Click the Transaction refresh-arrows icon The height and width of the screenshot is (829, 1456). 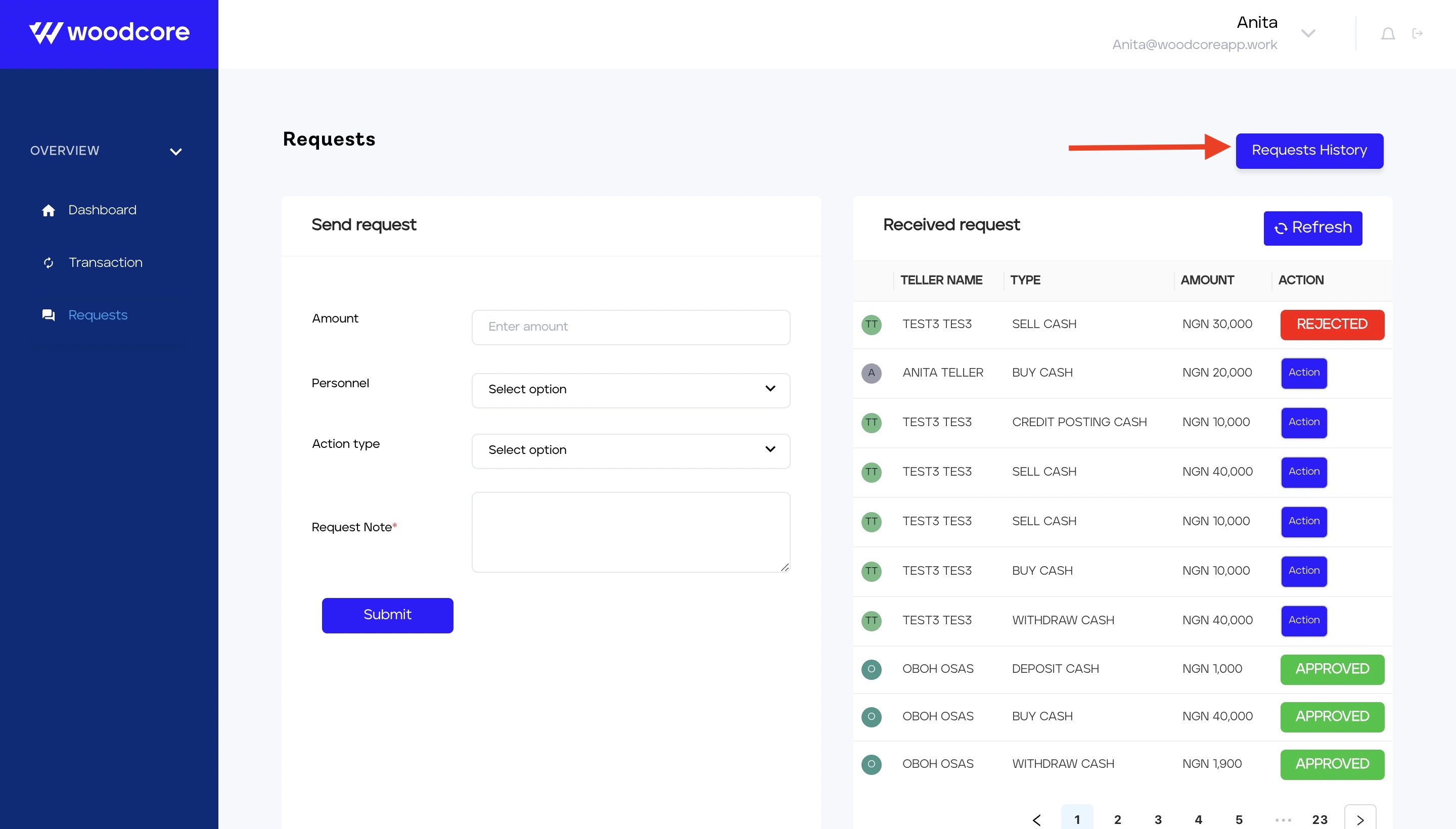click(49, 262)
